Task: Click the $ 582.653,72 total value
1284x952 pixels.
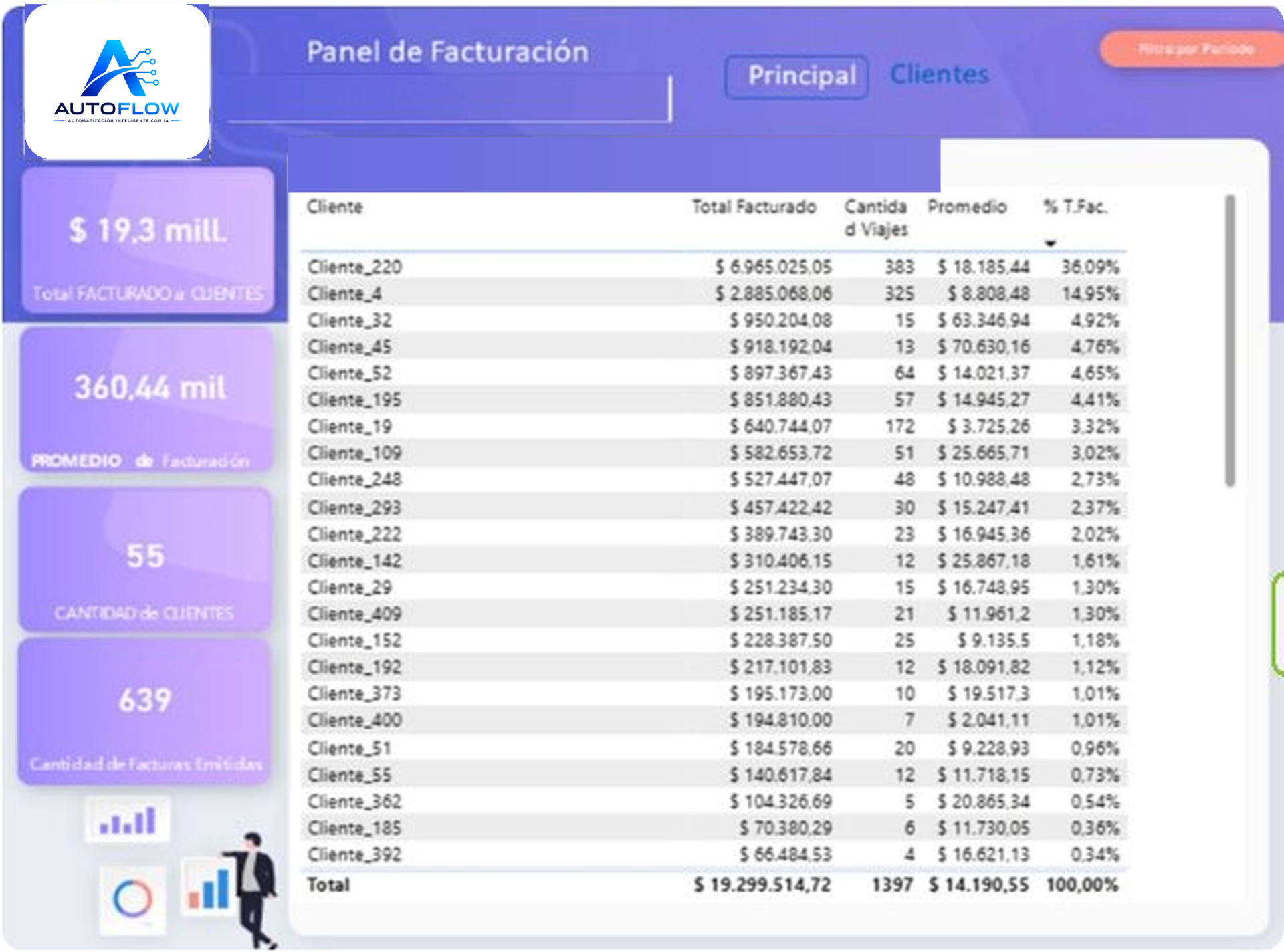Action: coord(780,453)
